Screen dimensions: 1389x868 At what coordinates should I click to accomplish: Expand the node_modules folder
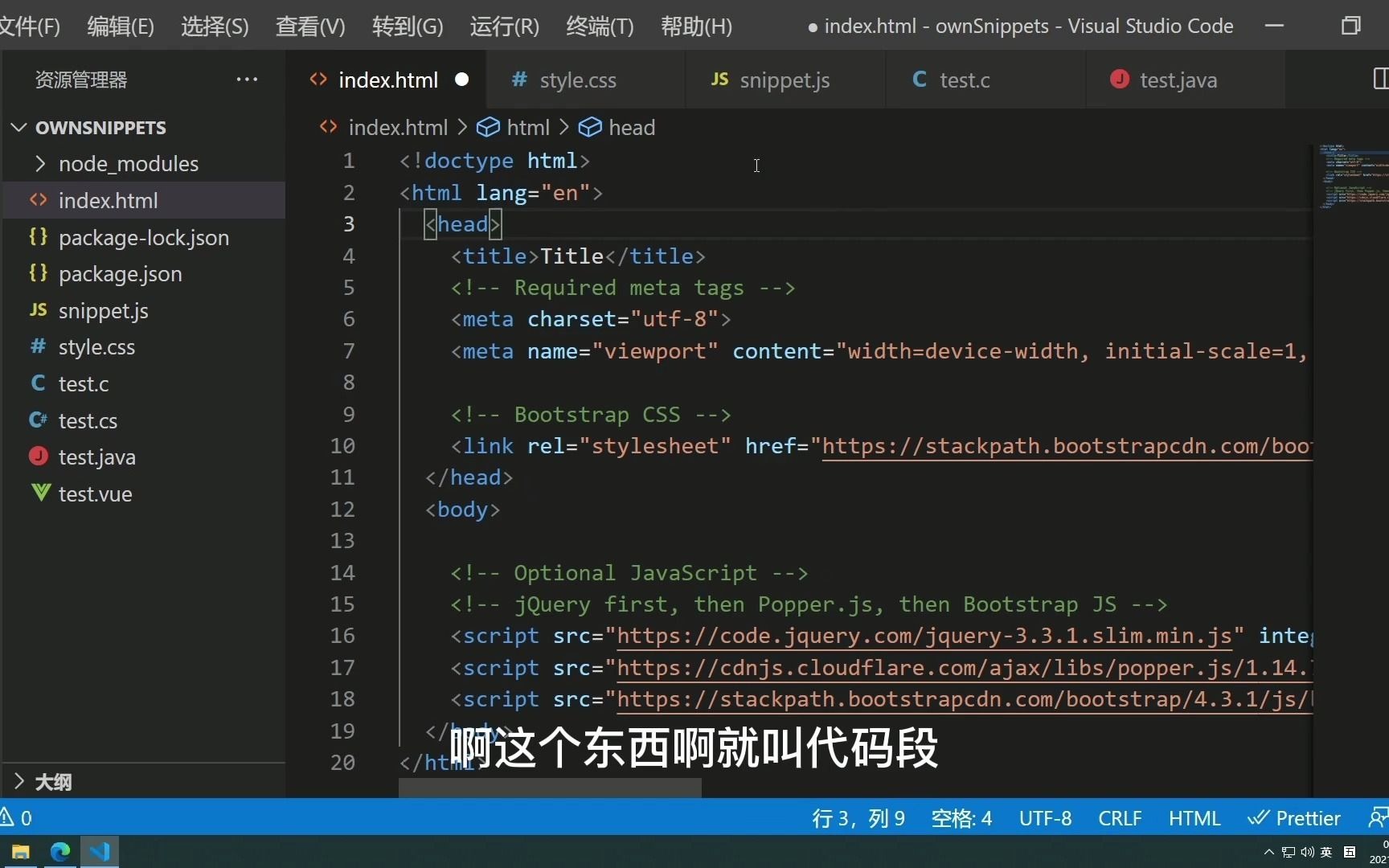click(x=40, y=163)
